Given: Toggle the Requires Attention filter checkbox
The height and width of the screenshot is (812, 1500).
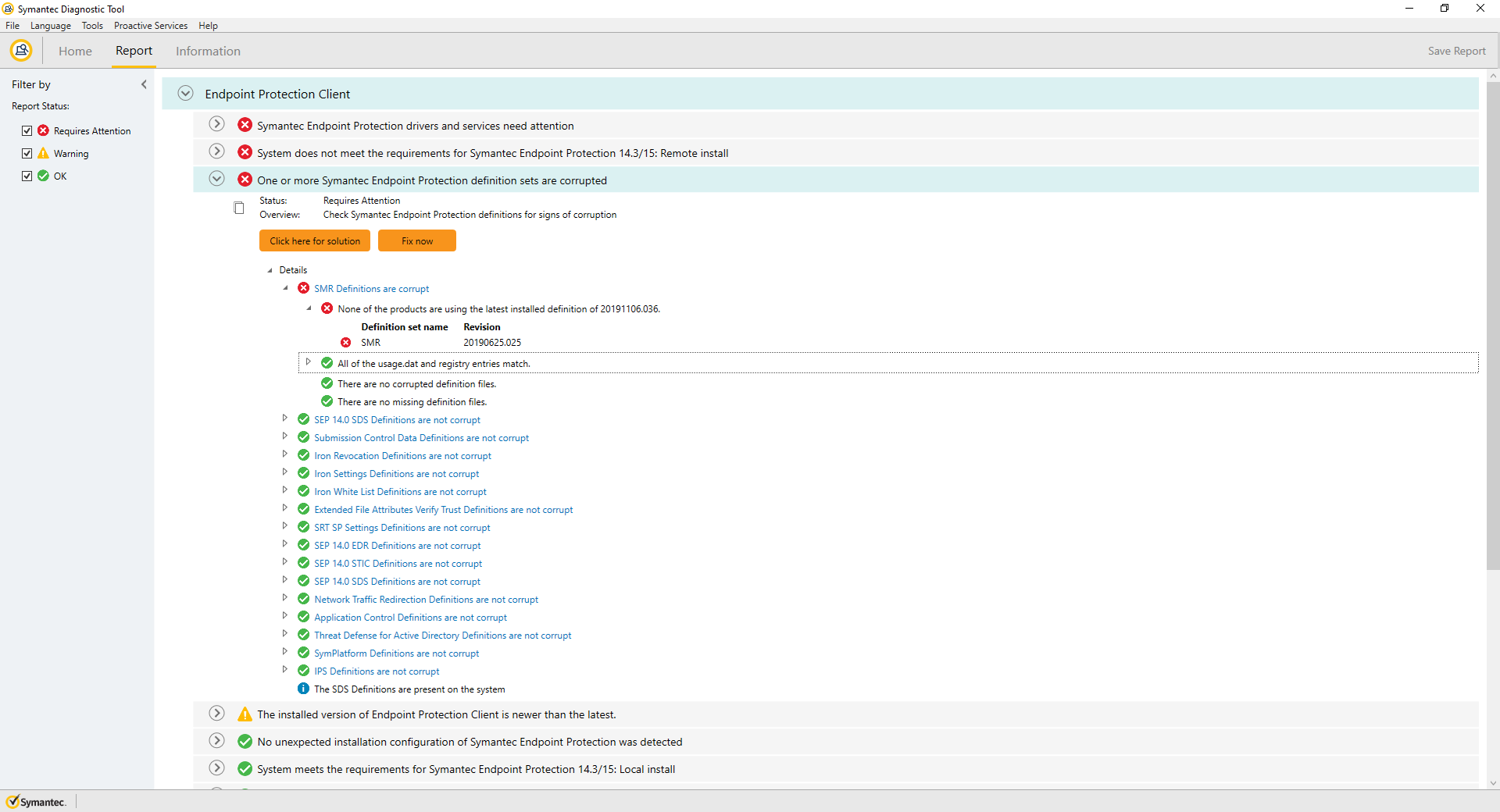Looking at the screenshot, I should click(27, 130).
